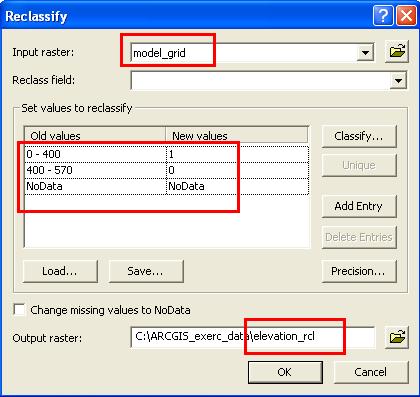Image resolution: width=420 pixels, height=397 pixels.
Task: Select new value cell '1'
Action: (237, 154)
